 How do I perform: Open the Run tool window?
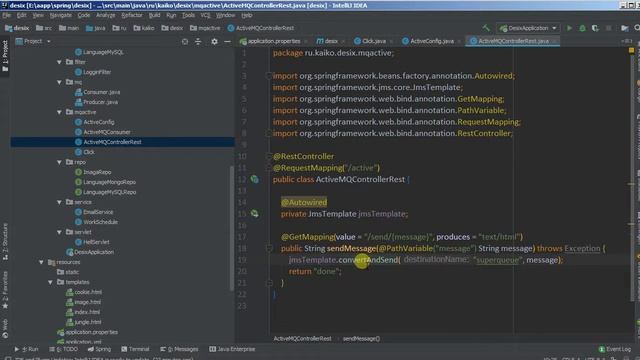pyautogui.click(x=27, y=349)
